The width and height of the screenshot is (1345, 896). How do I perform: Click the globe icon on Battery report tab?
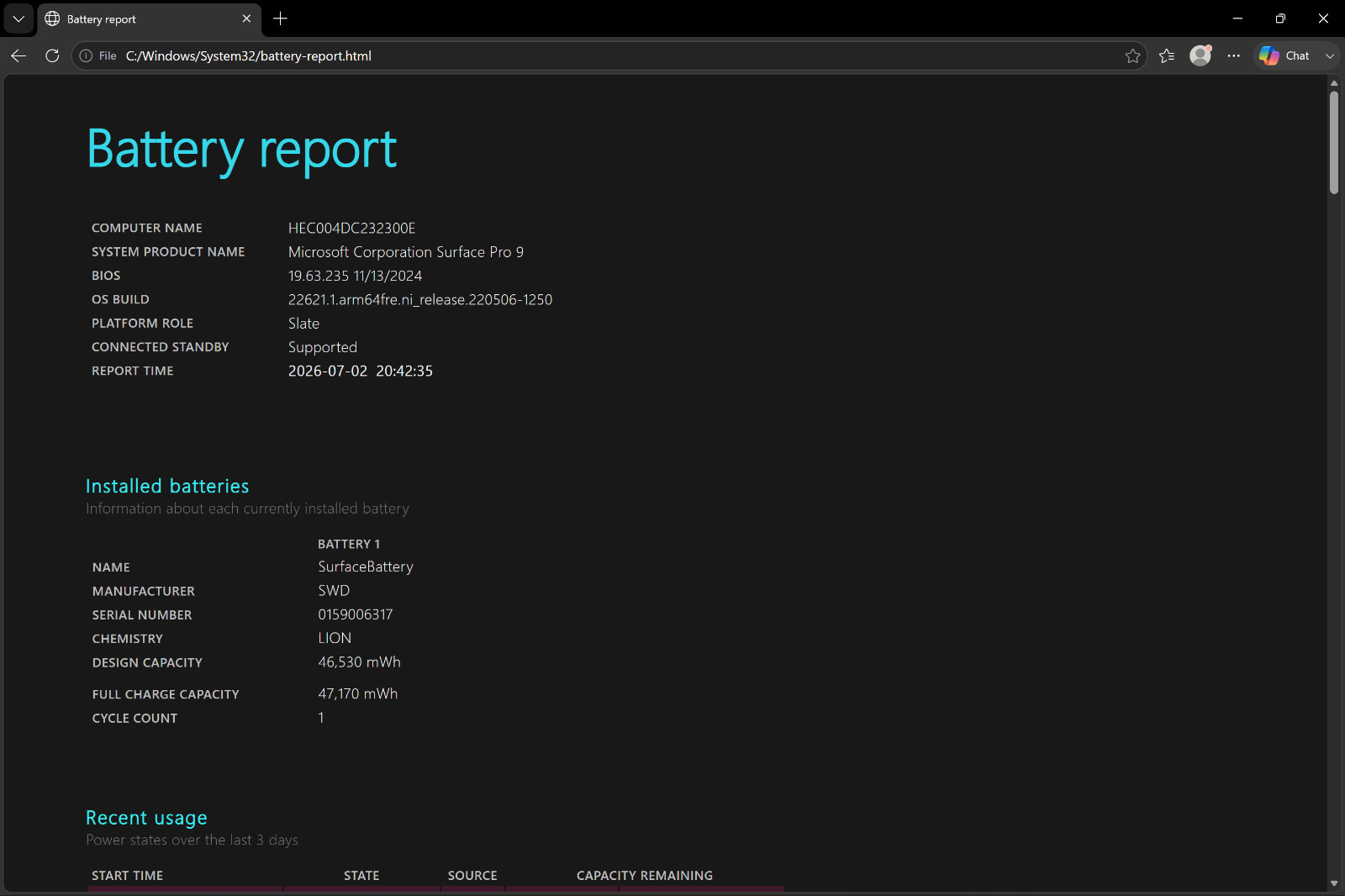pyautogui.click(x=52, y=18)
